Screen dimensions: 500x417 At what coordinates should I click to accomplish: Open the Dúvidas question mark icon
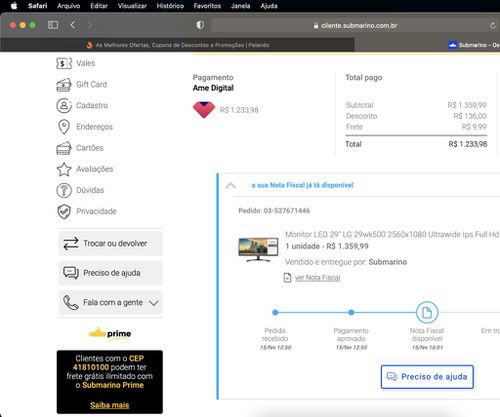pyautogui.click(x=64, y=190)
